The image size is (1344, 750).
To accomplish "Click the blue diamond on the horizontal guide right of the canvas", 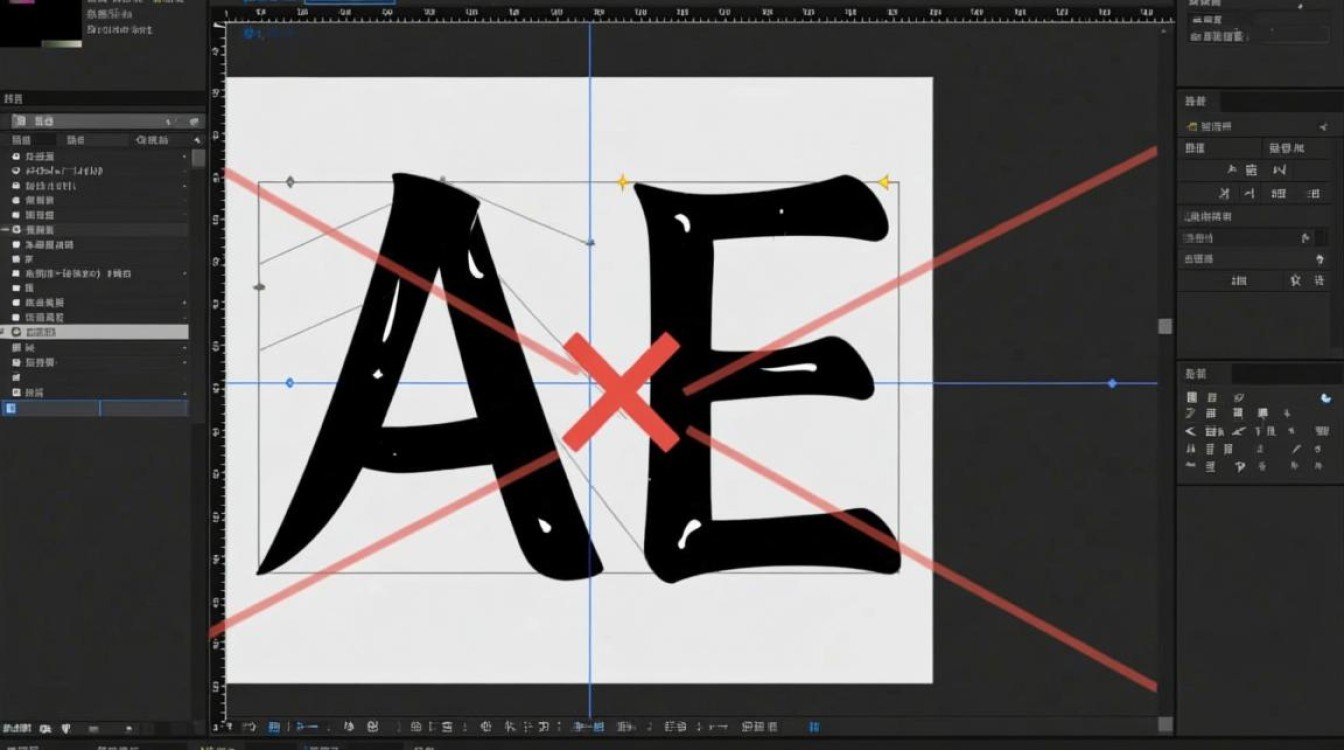I will tap(1112, 383).
